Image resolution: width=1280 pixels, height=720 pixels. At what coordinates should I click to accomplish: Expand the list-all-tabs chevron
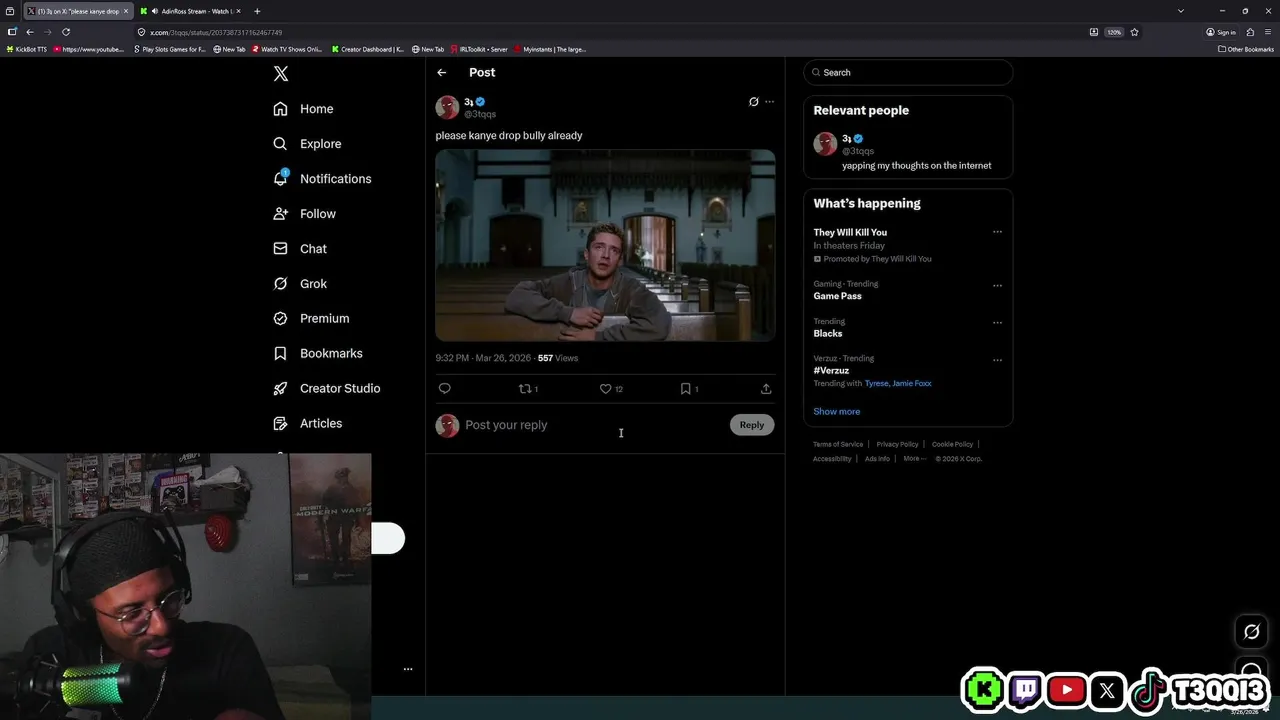(1181, 11)
